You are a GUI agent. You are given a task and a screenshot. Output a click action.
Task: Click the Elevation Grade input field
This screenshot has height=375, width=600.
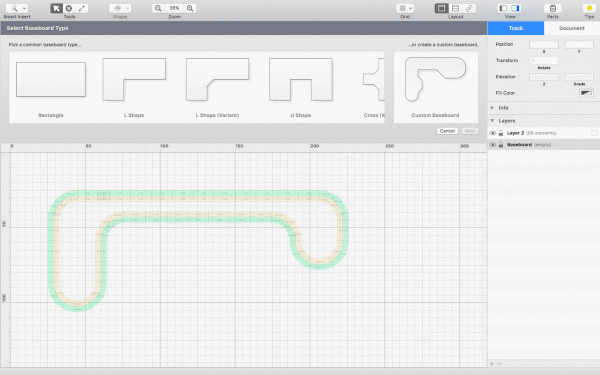click(x=579, y=77)
